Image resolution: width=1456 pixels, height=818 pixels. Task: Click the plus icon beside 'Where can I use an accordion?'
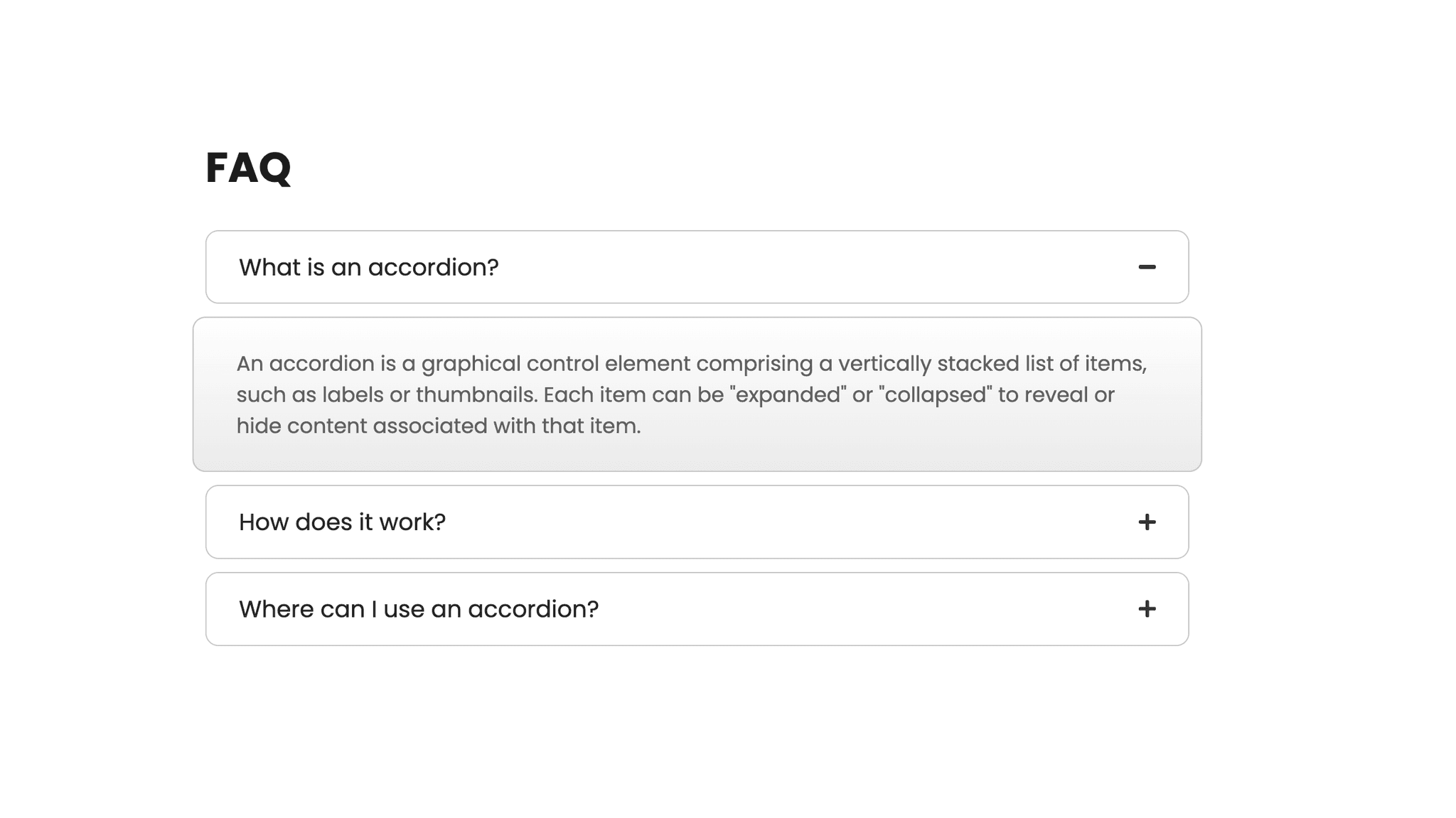1145,609
